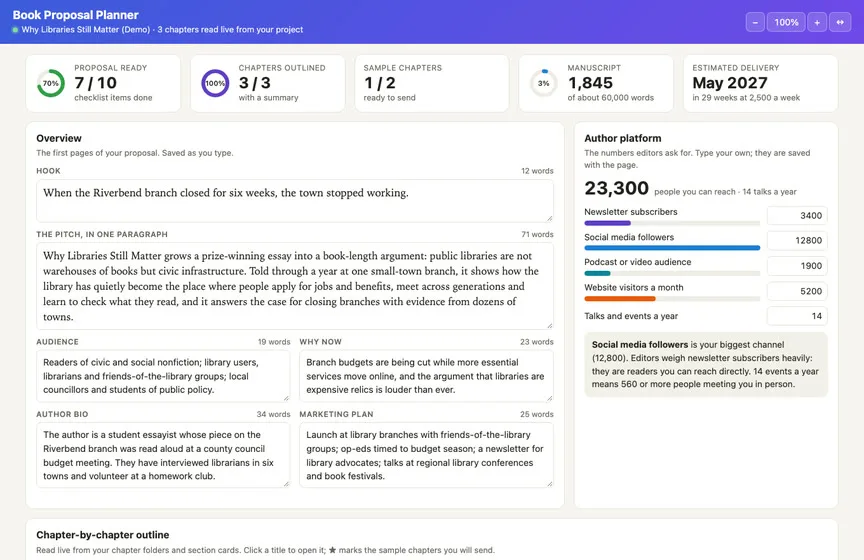The height and width of the screenshot is (560, 864).
Task: Click the purple Newsletter subscribers bar
Action: [x=607, y=223]
